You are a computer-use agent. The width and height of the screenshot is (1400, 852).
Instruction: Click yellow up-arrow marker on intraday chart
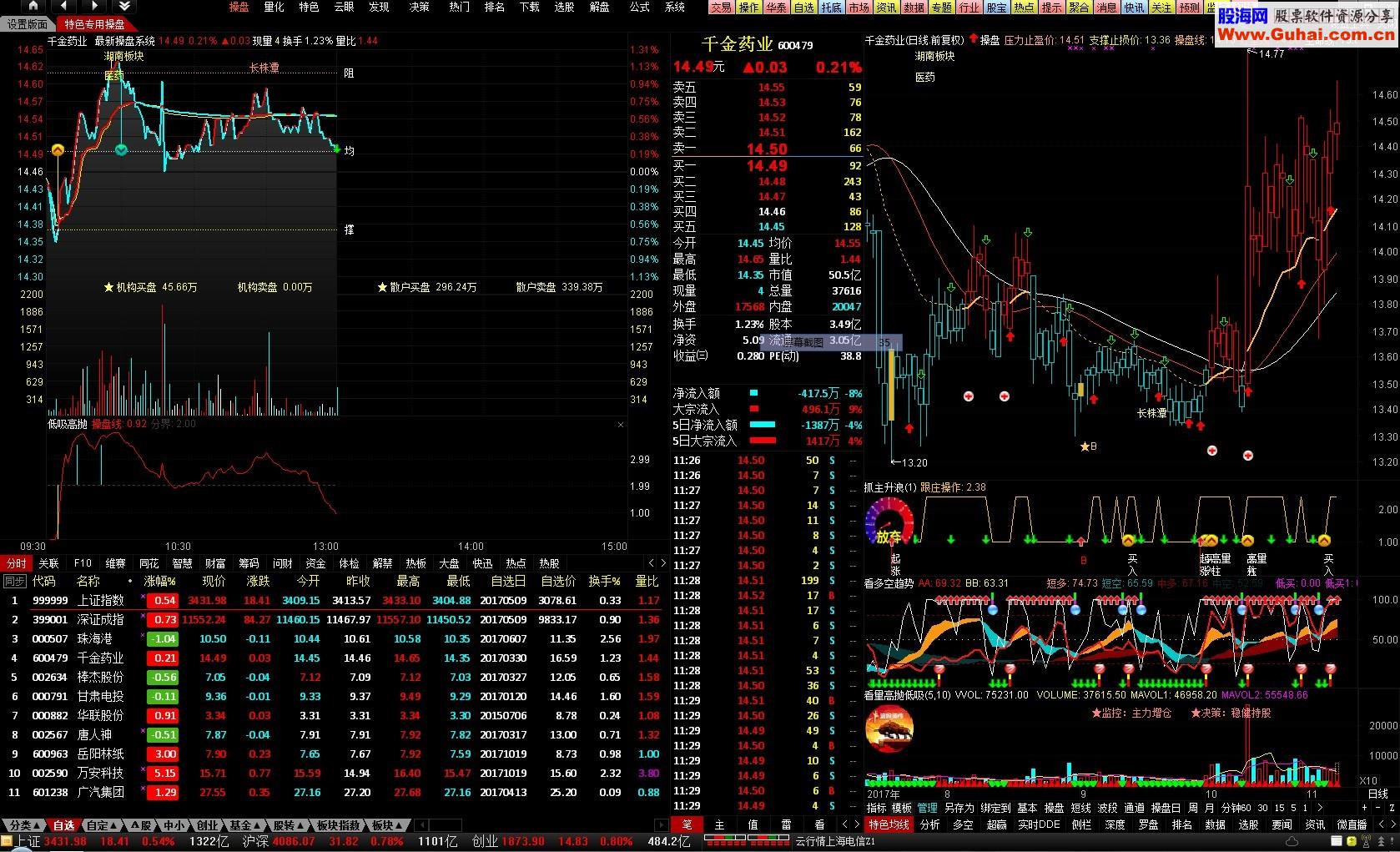(58, 150)
